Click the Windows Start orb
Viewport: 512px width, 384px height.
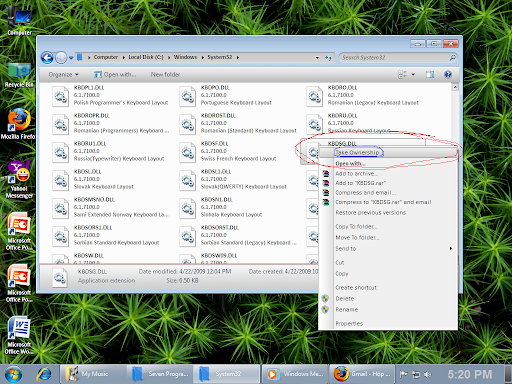13,374
